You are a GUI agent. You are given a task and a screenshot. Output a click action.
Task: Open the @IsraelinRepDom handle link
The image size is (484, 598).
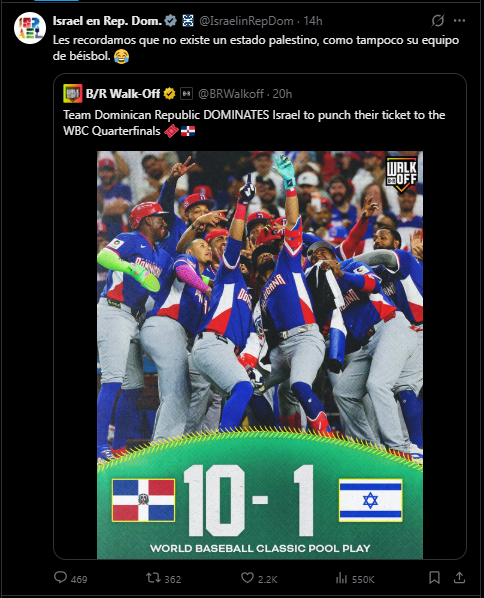tap(246, 21)
